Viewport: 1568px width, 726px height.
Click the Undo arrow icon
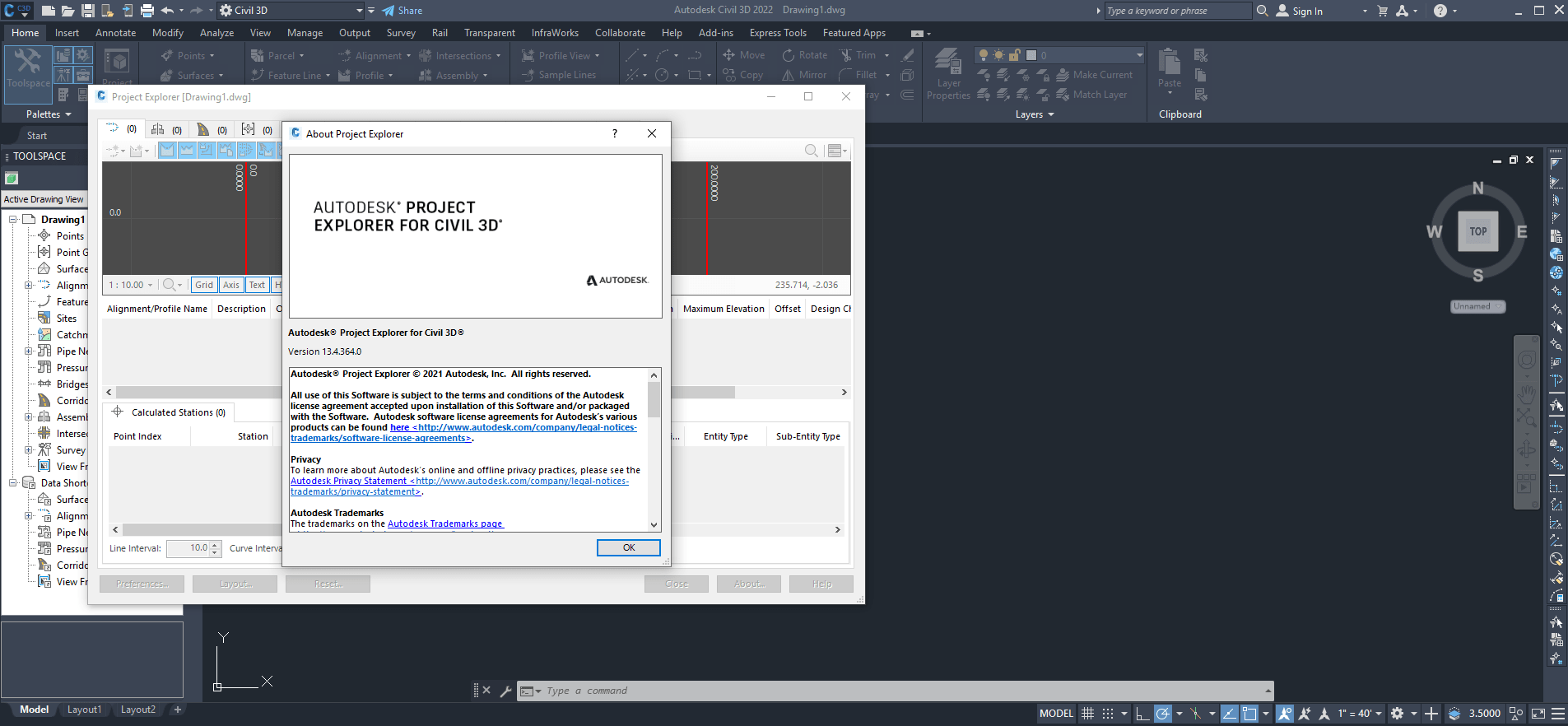pyautogui.click(x=167, y=11)
